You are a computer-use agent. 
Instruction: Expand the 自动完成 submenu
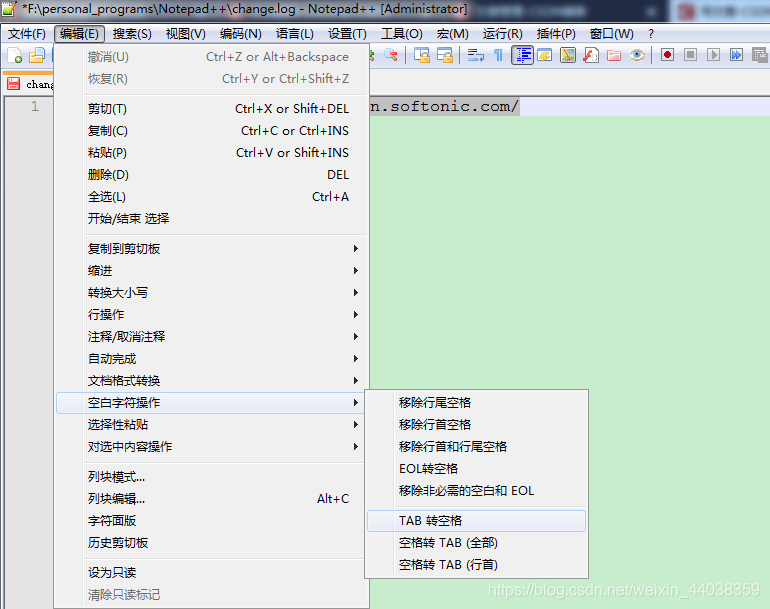click(x=212, y=359)
